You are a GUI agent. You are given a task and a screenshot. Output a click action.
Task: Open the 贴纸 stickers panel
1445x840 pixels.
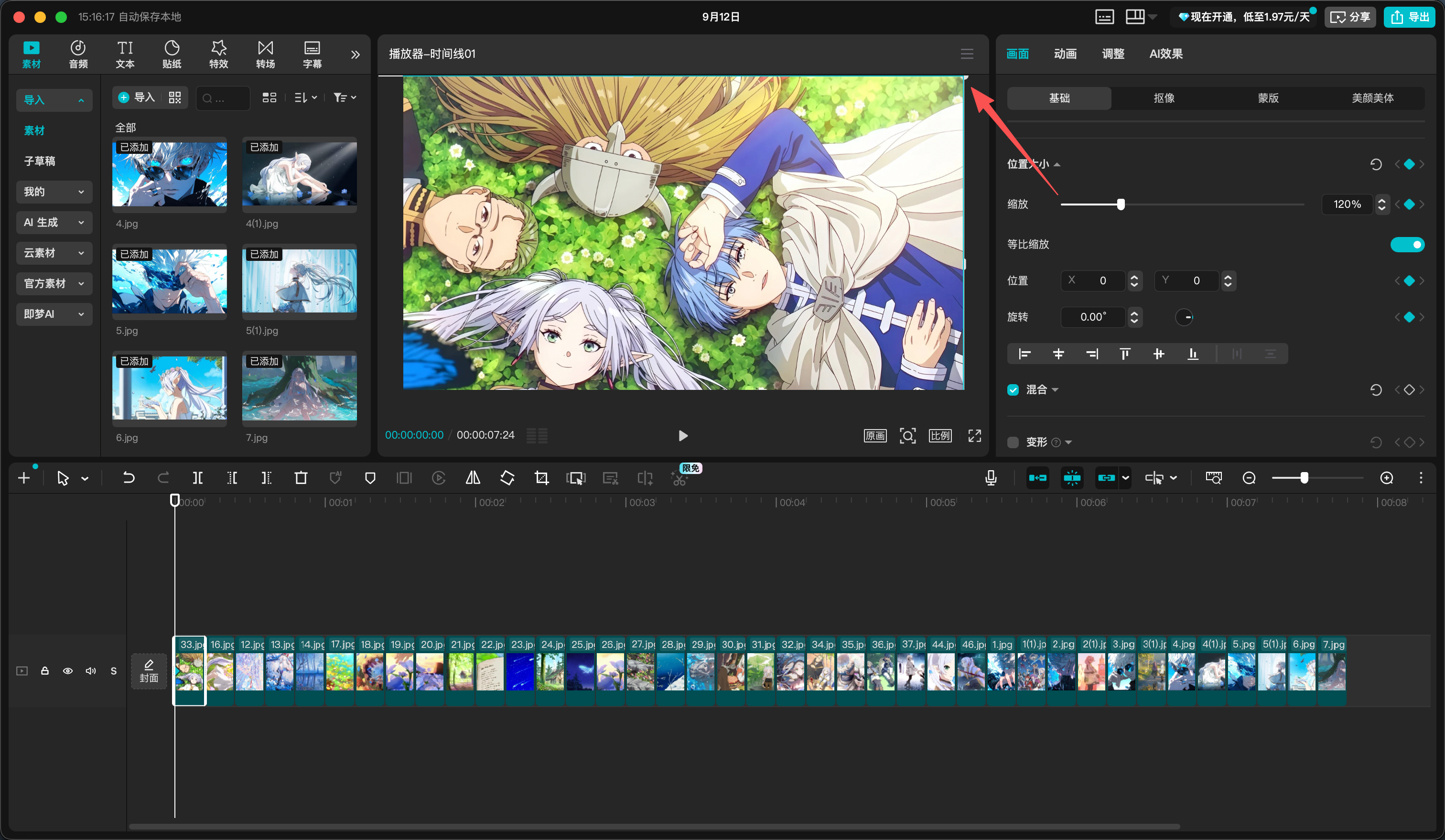172,54
